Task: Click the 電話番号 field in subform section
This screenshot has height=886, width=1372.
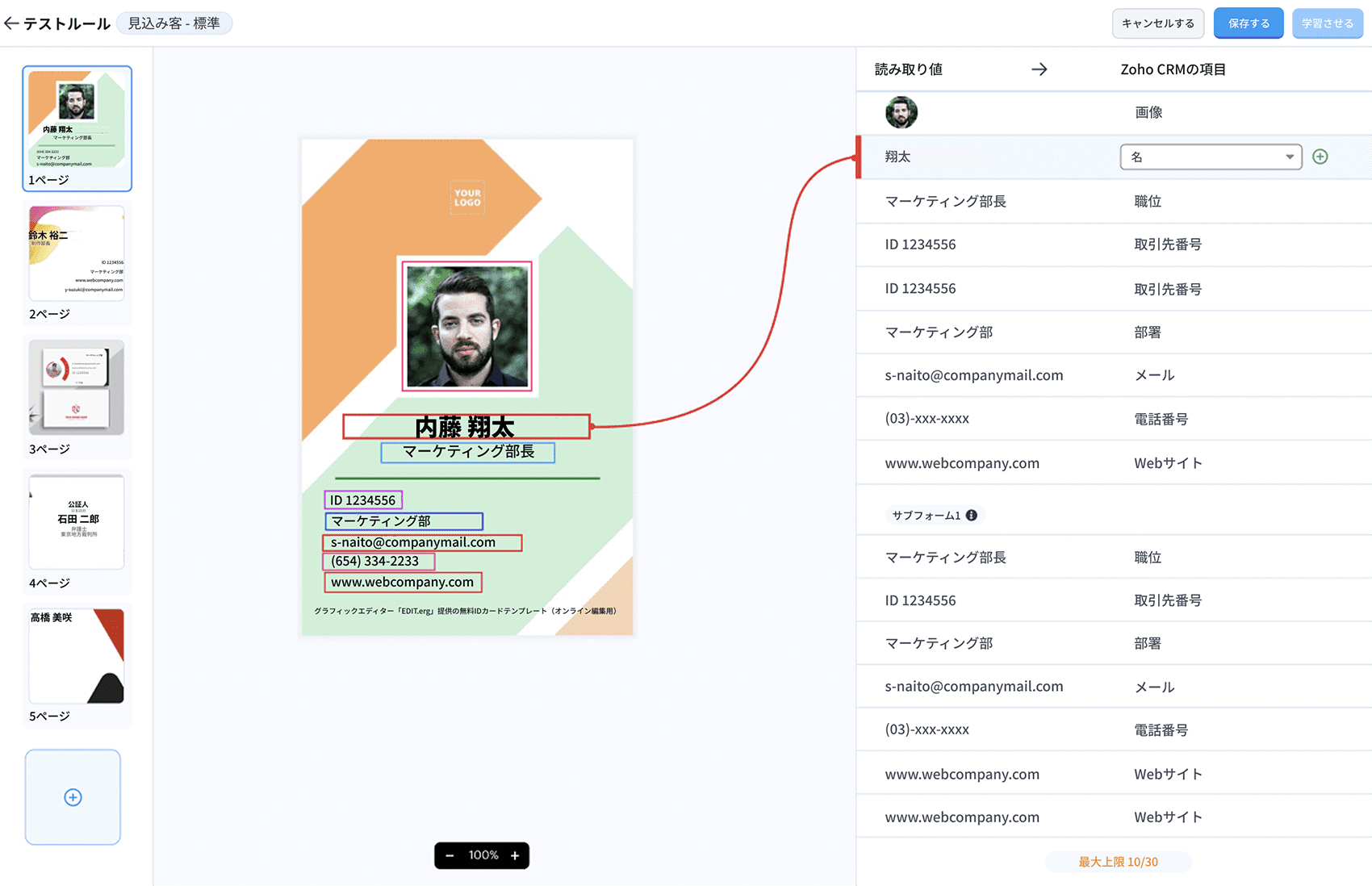Action: click(x=1161, y=730)
